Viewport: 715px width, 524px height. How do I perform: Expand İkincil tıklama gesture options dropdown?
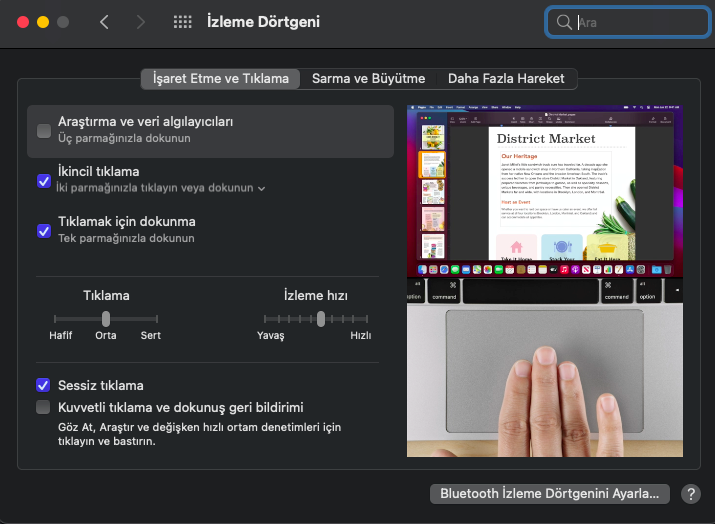262,188
